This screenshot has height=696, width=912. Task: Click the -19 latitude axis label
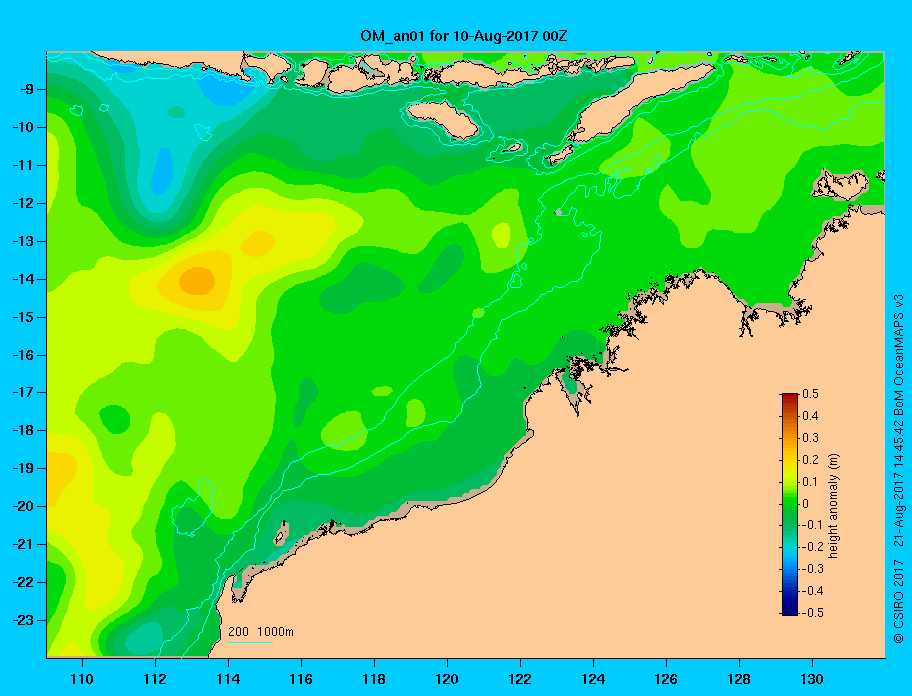(23, 469)
